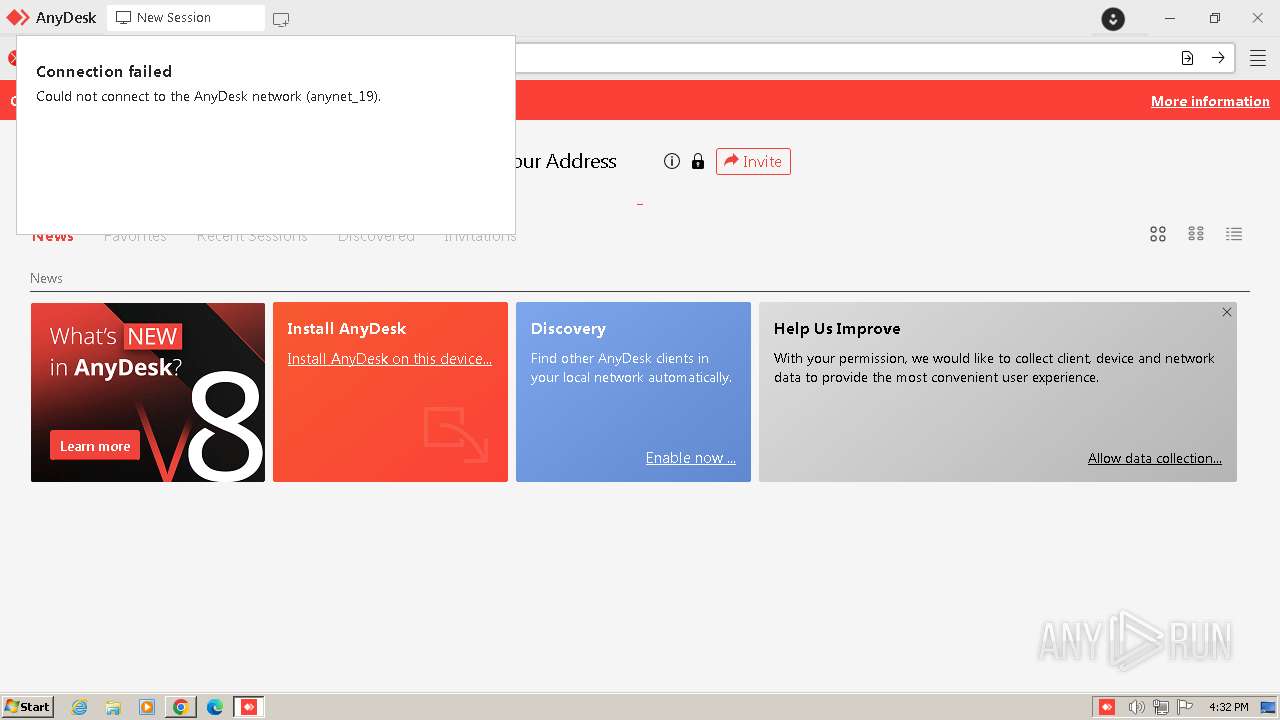Click the info icon next to Your Address

pyautogui.click(x=672, y=161)
